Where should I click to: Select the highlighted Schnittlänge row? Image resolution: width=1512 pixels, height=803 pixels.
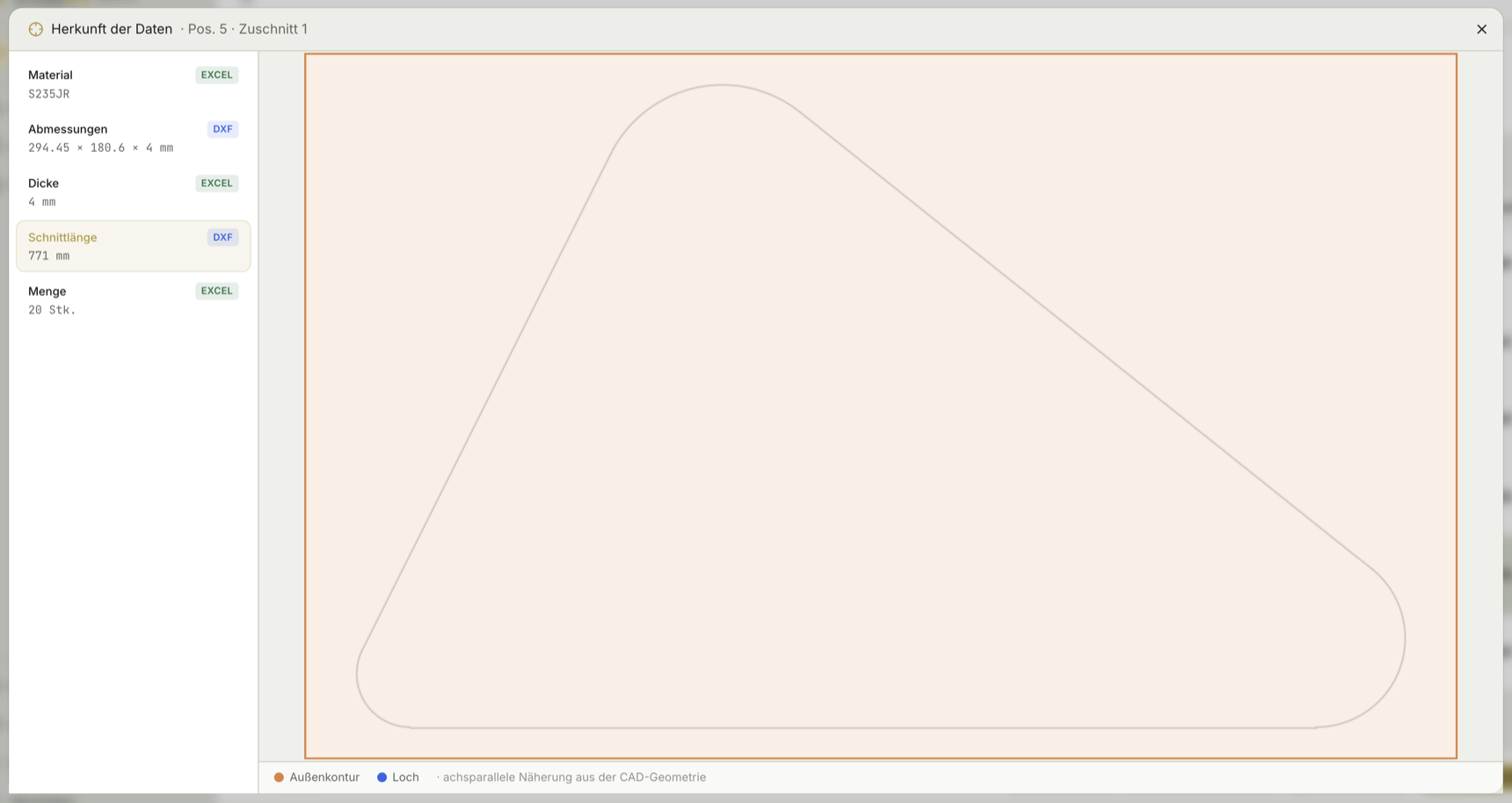[134, 246]
